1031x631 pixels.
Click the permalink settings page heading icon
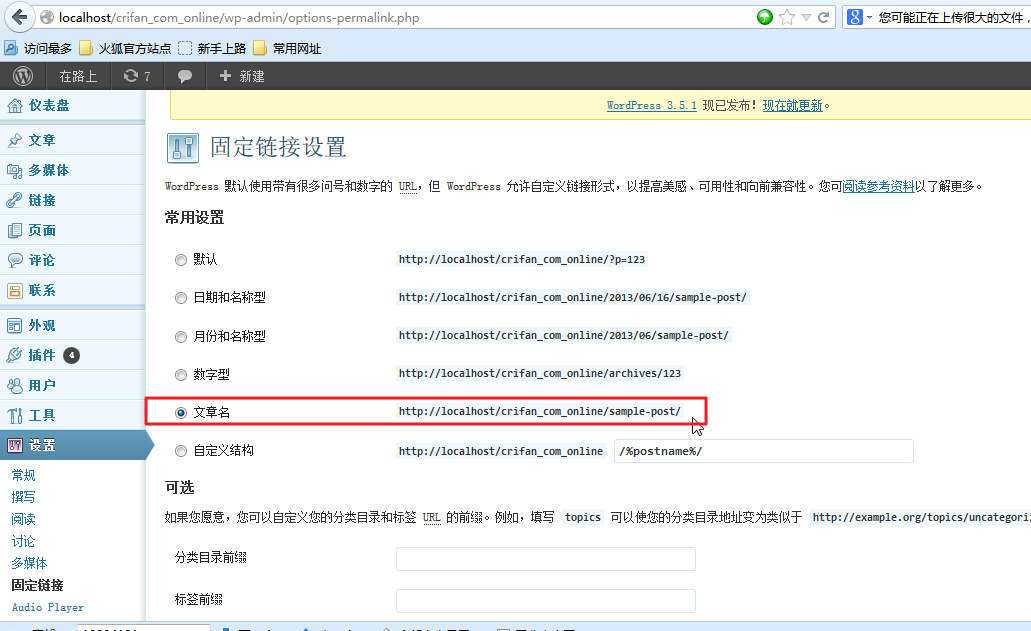click(x=183, y=148)
